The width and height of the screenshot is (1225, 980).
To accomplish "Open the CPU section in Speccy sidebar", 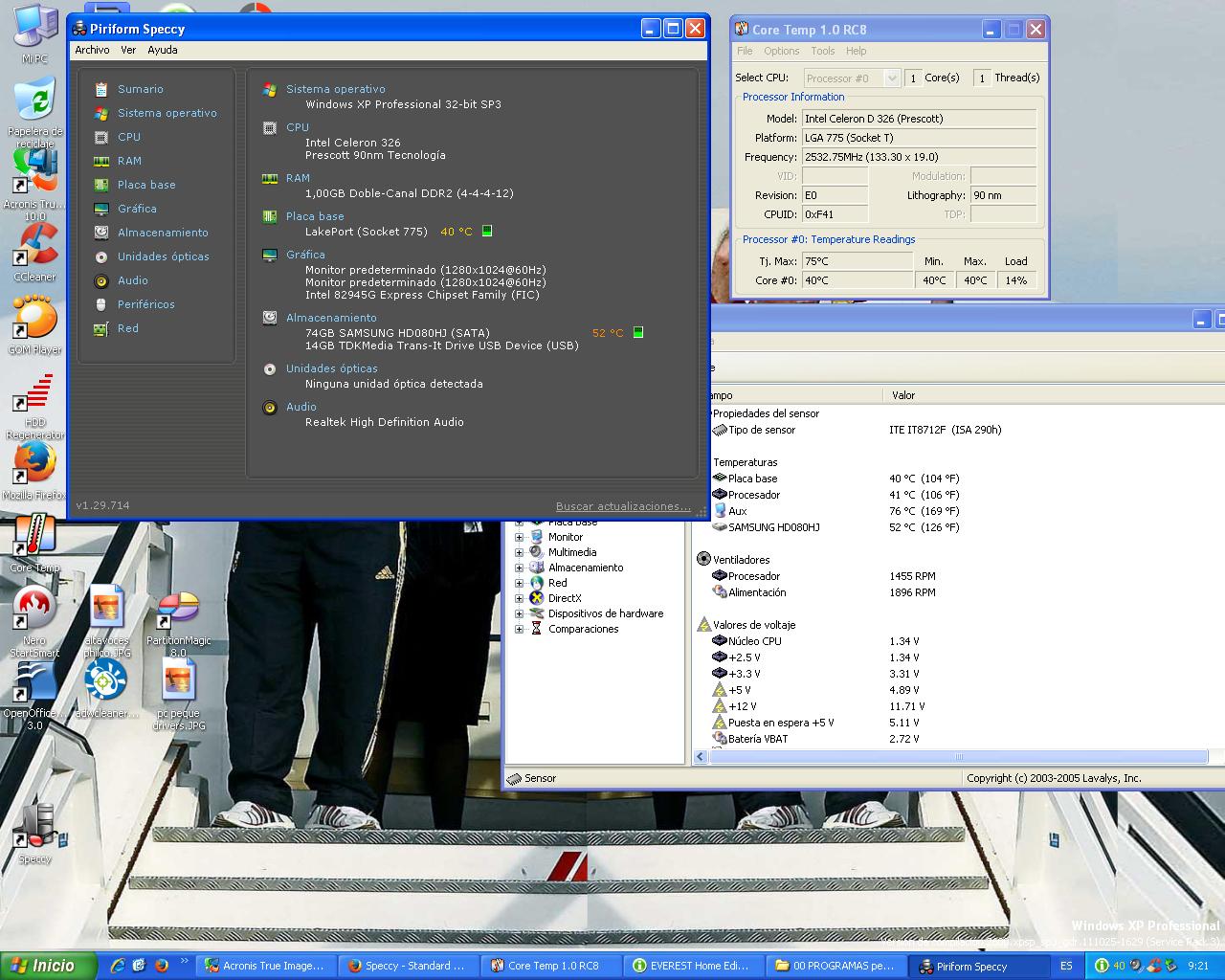I will click(x=129, y=137).
